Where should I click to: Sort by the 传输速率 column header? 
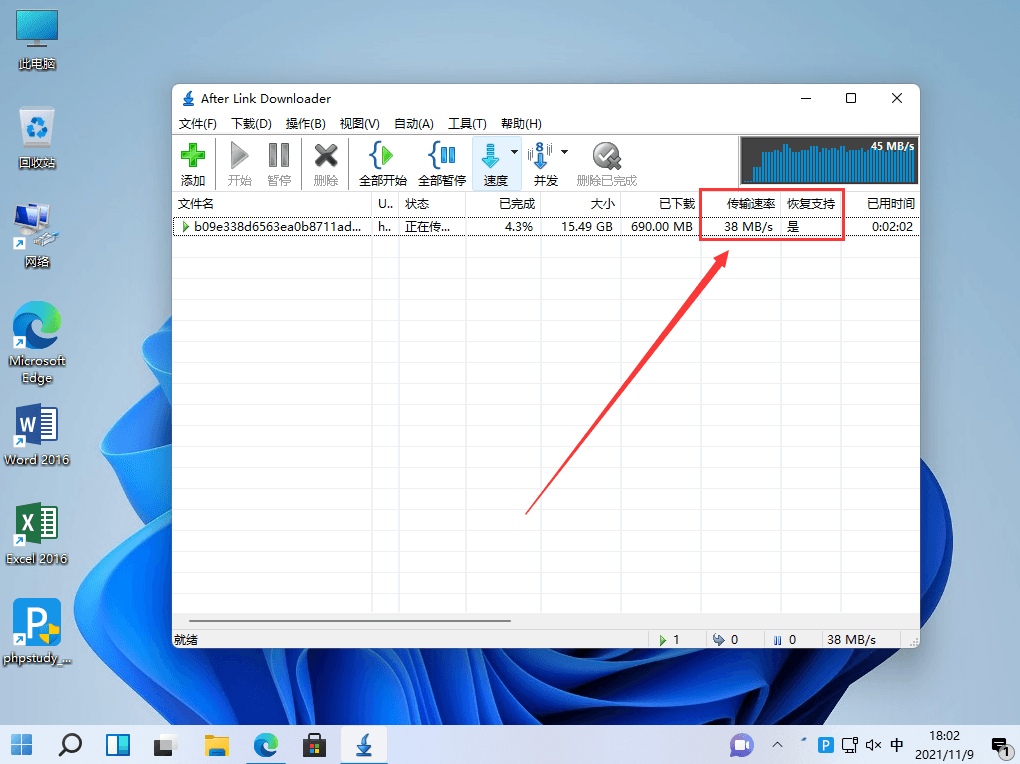pos(741,204)
